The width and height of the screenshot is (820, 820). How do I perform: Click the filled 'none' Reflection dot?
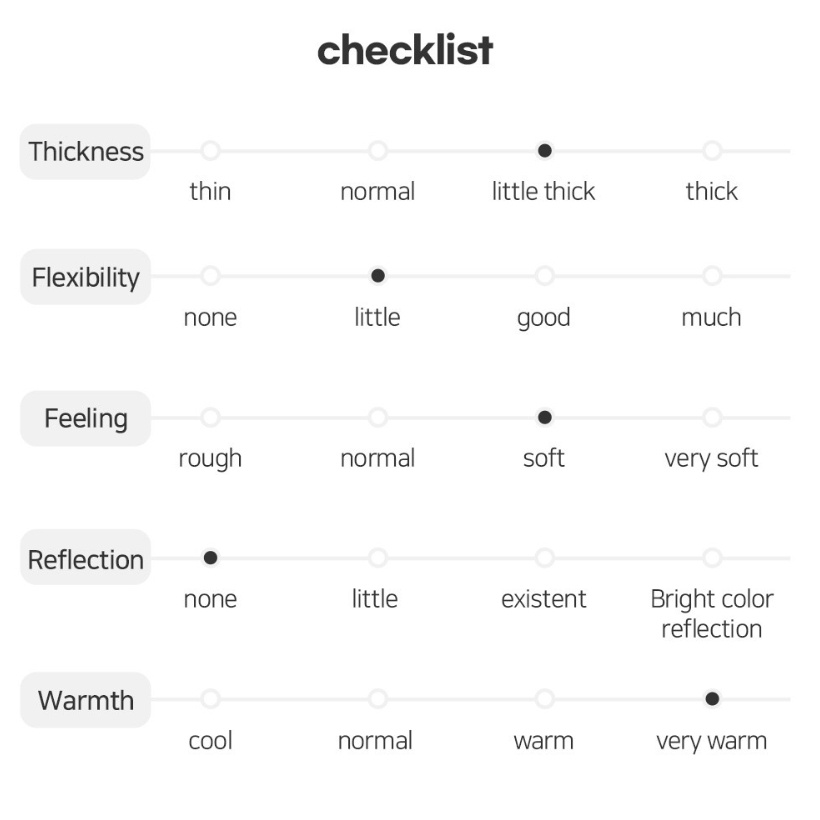(210, 558)
